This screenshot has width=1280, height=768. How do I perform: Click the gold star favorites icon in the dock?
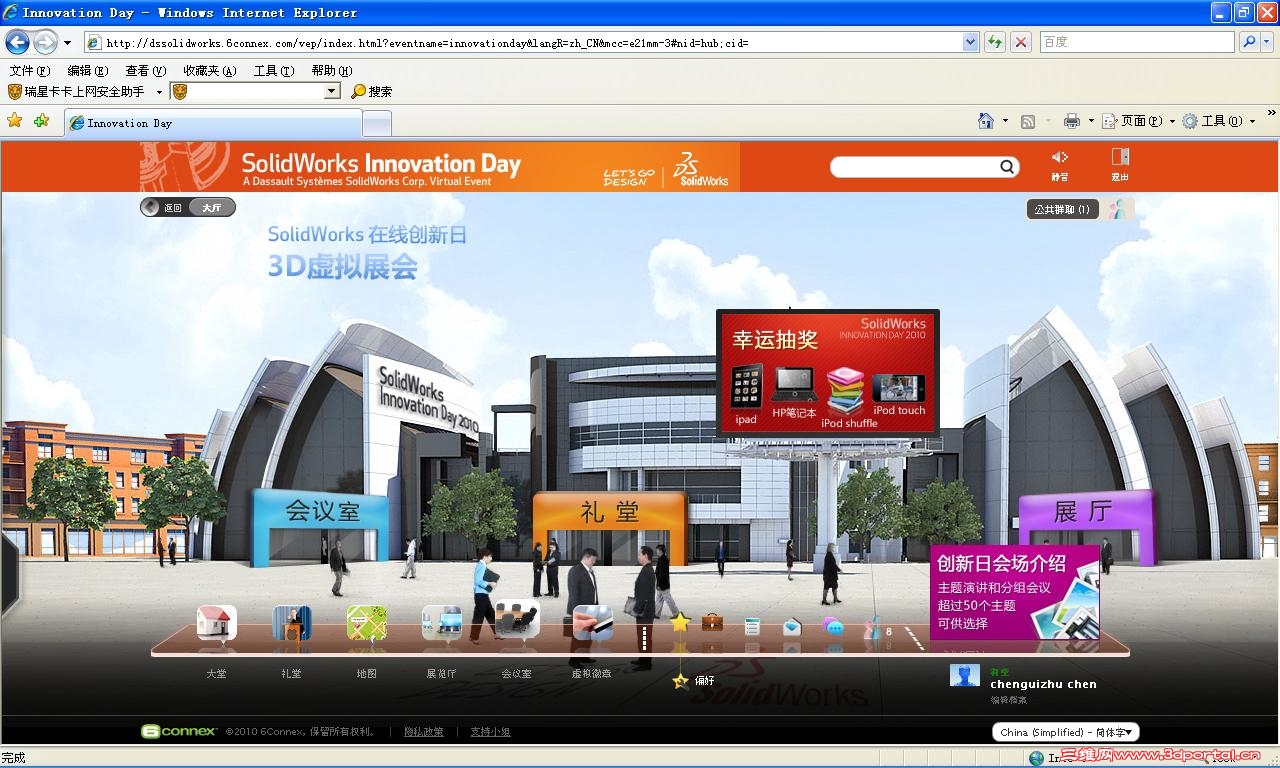tap(680, 623)
